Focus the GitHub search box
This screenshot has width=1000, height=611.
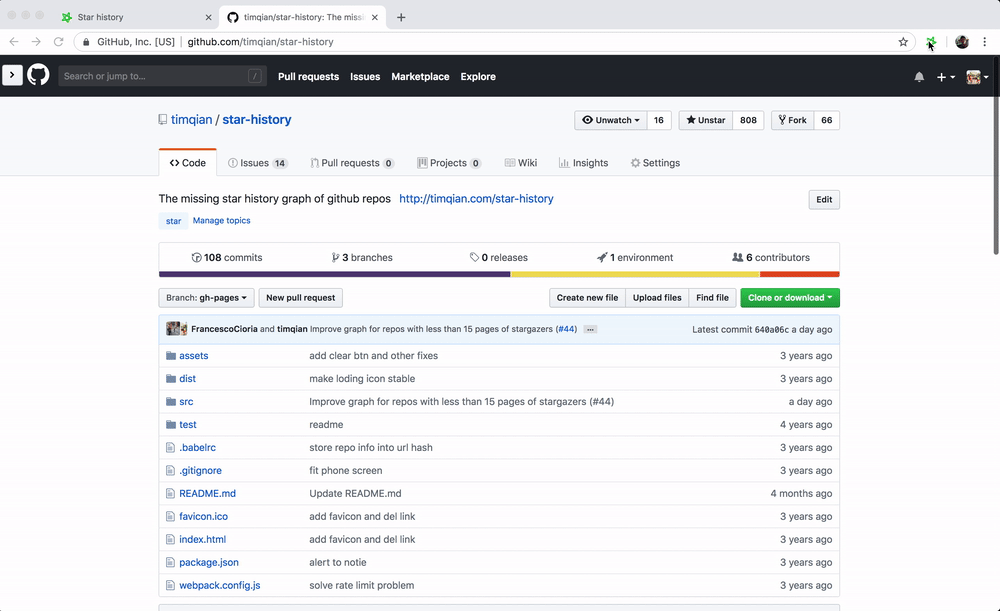[162, 76]
